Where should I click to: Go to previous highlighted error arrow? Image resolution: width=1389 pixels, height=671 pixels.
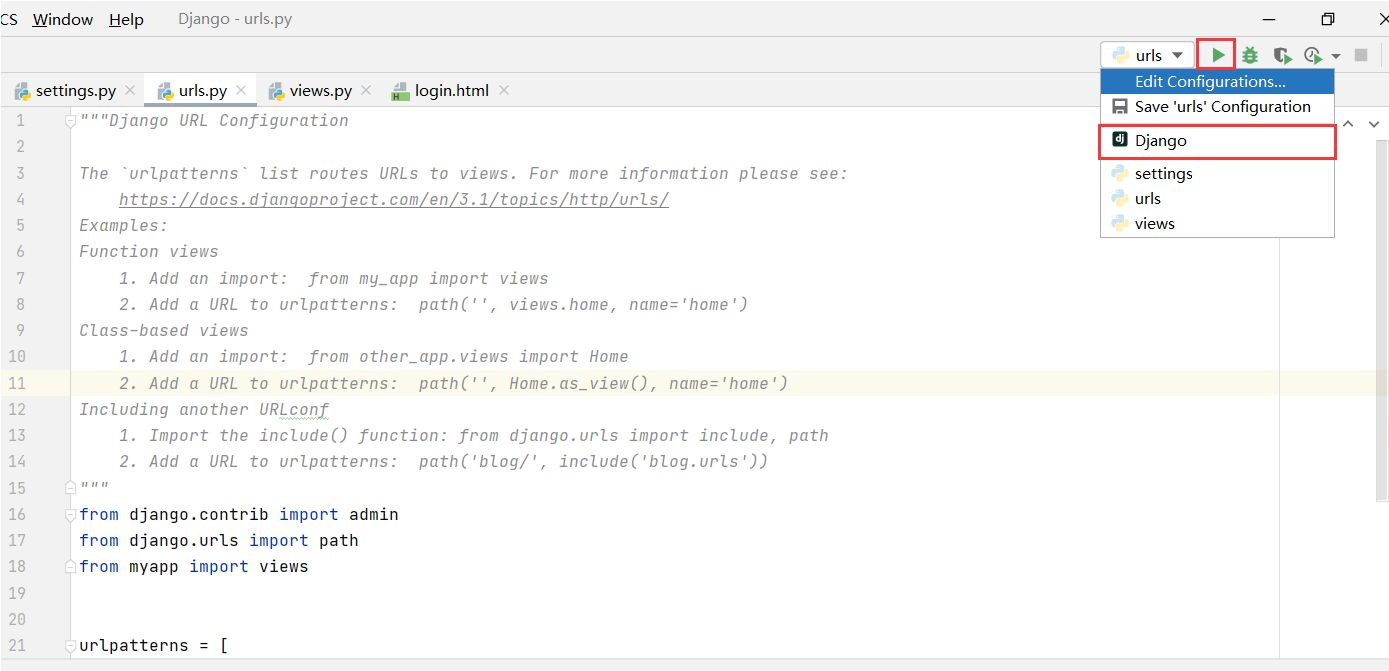[x=1348, y=124]
